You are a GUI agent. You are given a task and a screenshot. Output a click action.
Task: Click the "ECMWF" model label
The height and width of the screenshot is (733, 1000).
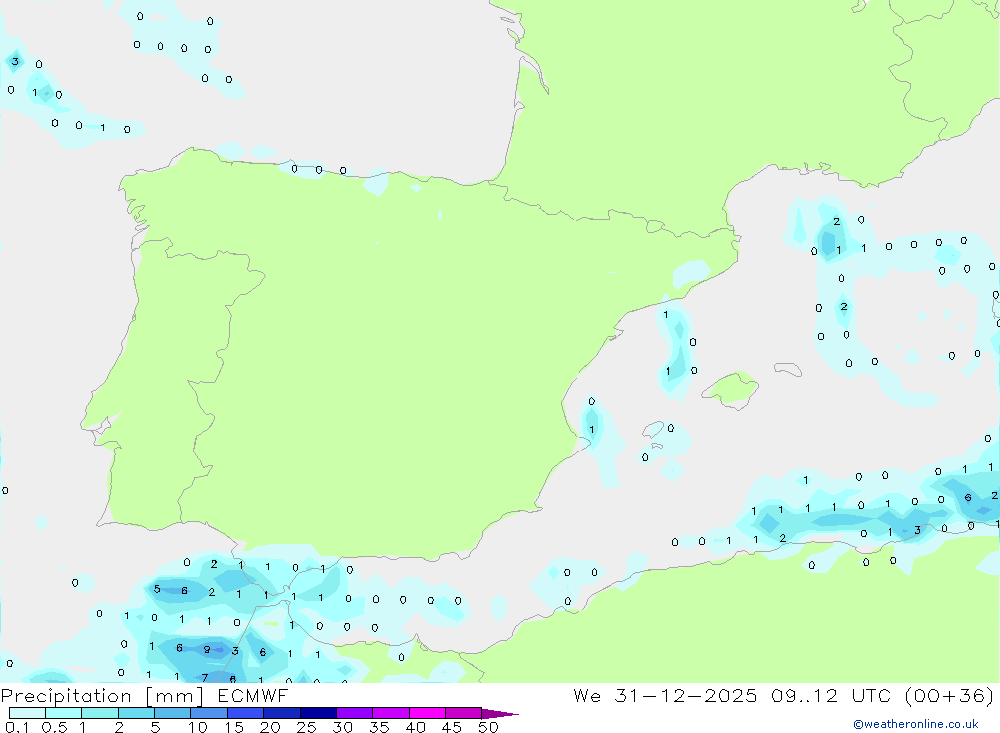pos(253,695)
